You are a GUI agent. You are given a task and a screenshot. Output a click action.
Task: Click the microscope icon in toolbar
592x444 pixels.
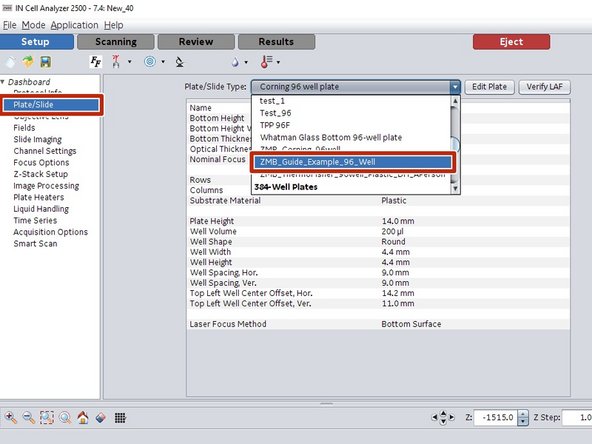[180, 62]
